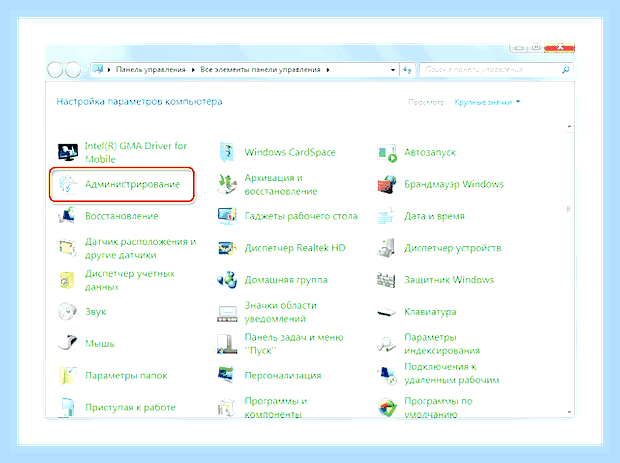This screenshot has width=620, height=463.
Task: Expand the address bar history dropdown arrow
Action: pos(393,70)
